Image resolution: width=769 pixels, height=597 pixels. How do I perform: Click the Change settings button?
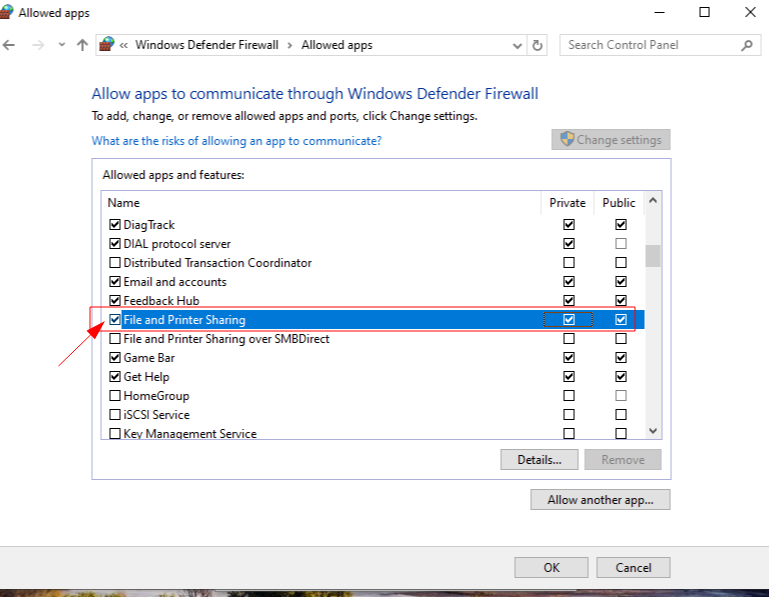point(611,140)
